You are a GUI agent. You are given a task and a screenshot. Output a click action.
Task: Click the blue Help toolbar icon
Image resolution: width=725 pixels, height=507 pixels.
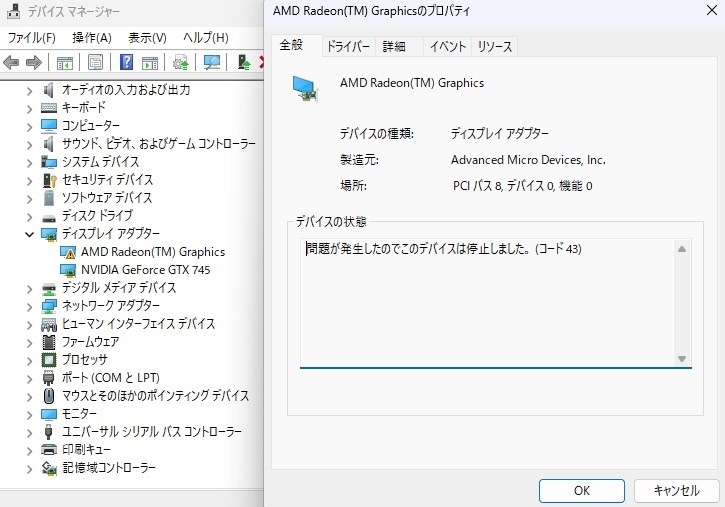126,62
